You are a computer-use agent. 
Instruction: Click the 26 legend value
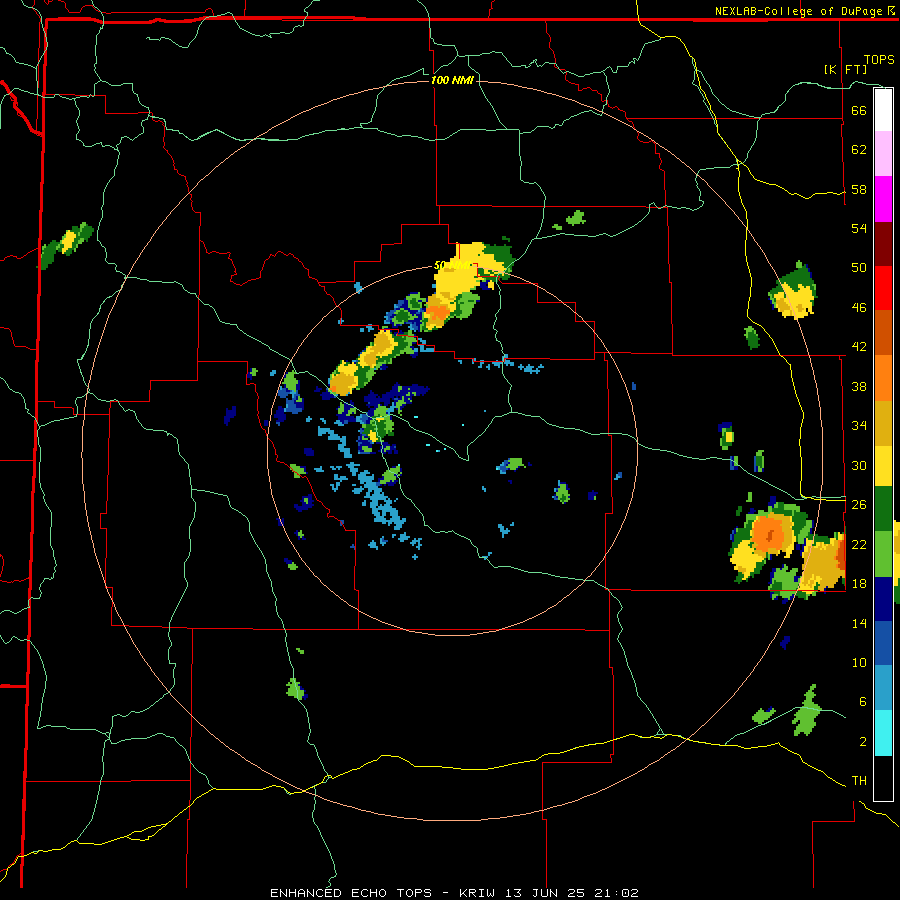859,505
